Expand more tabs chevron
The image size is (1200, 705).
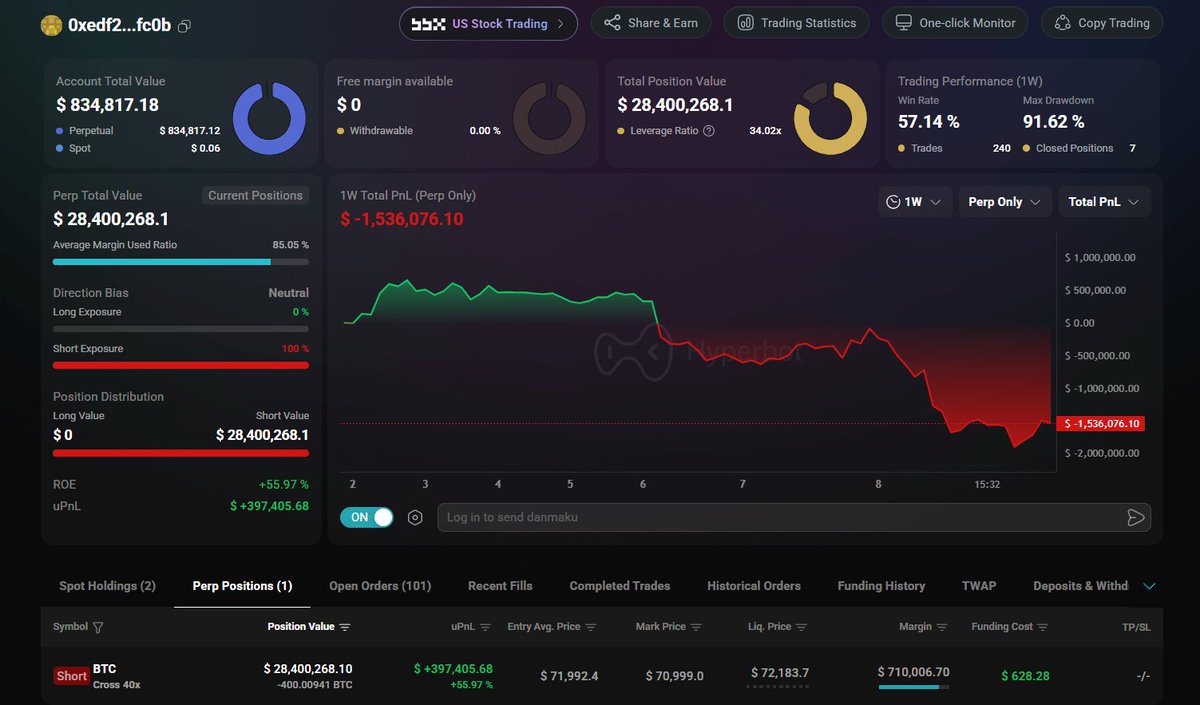click(x=1148, y=586)
